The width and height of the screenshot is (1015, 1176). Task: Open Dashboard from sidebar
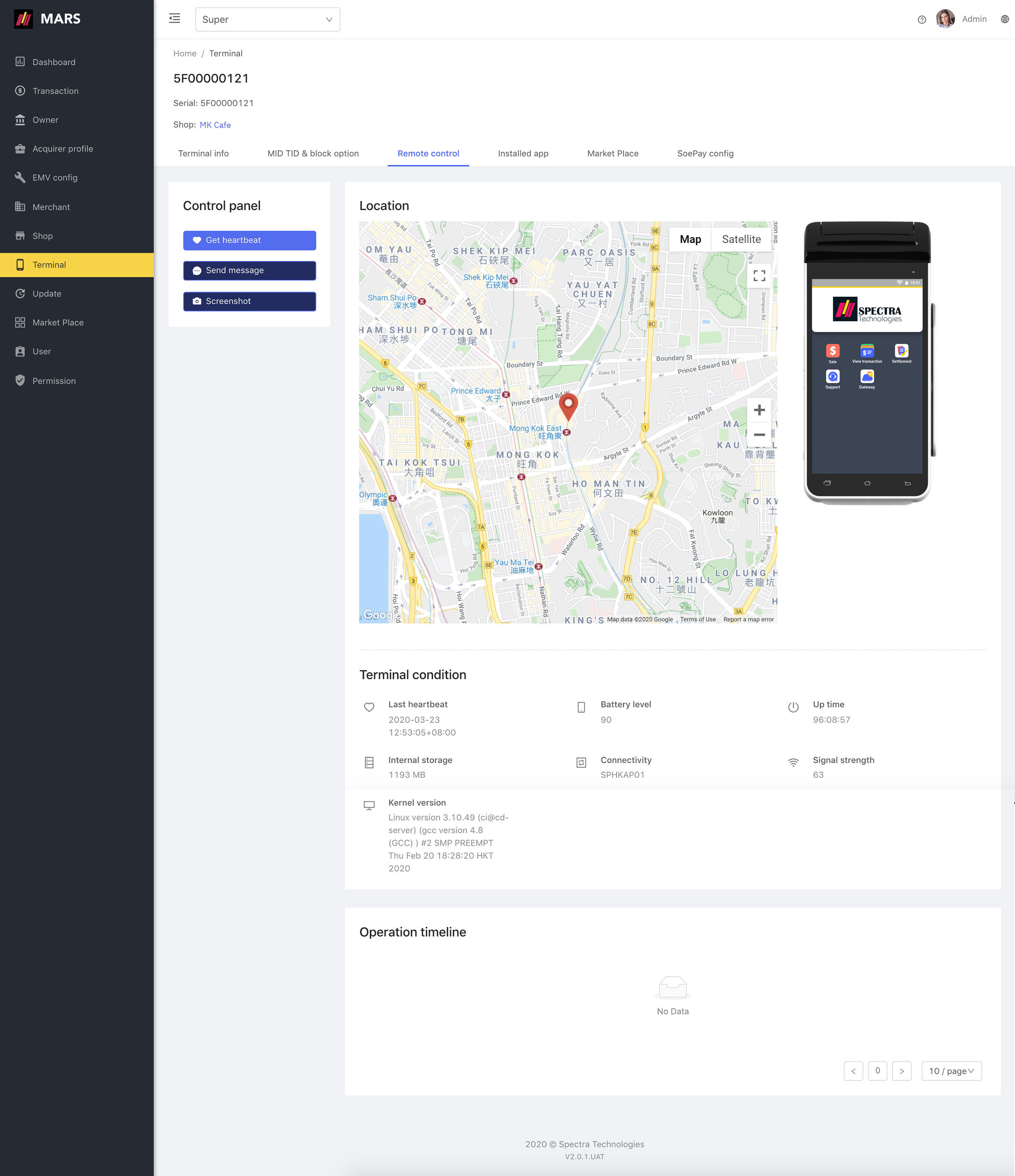53,62
